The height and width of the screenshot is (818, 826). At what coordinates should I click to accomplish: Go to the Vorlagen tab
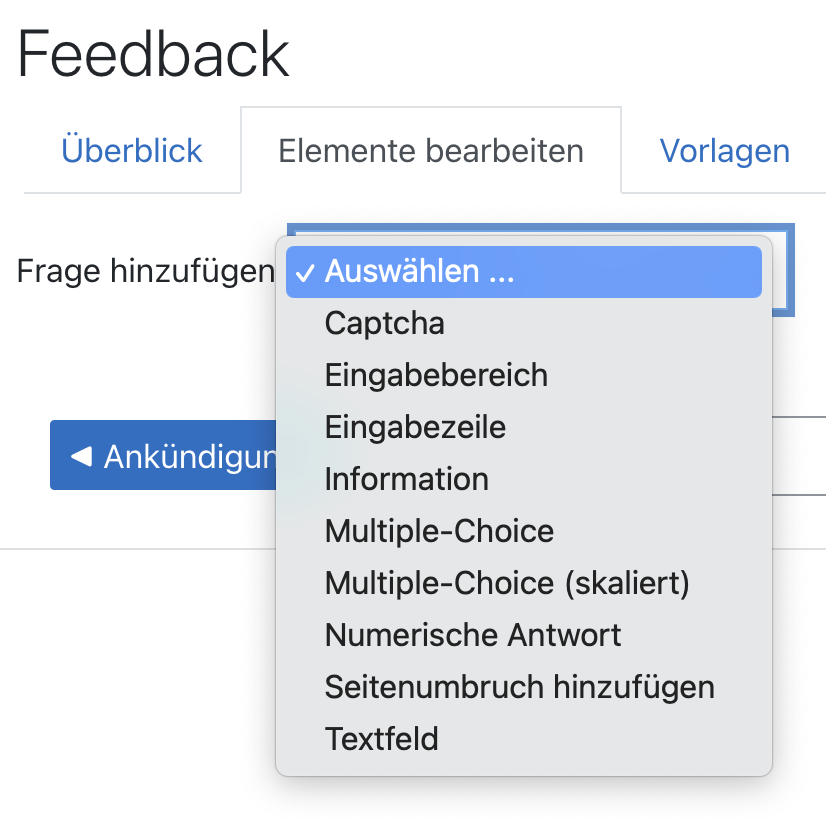(x=724, y=151)
